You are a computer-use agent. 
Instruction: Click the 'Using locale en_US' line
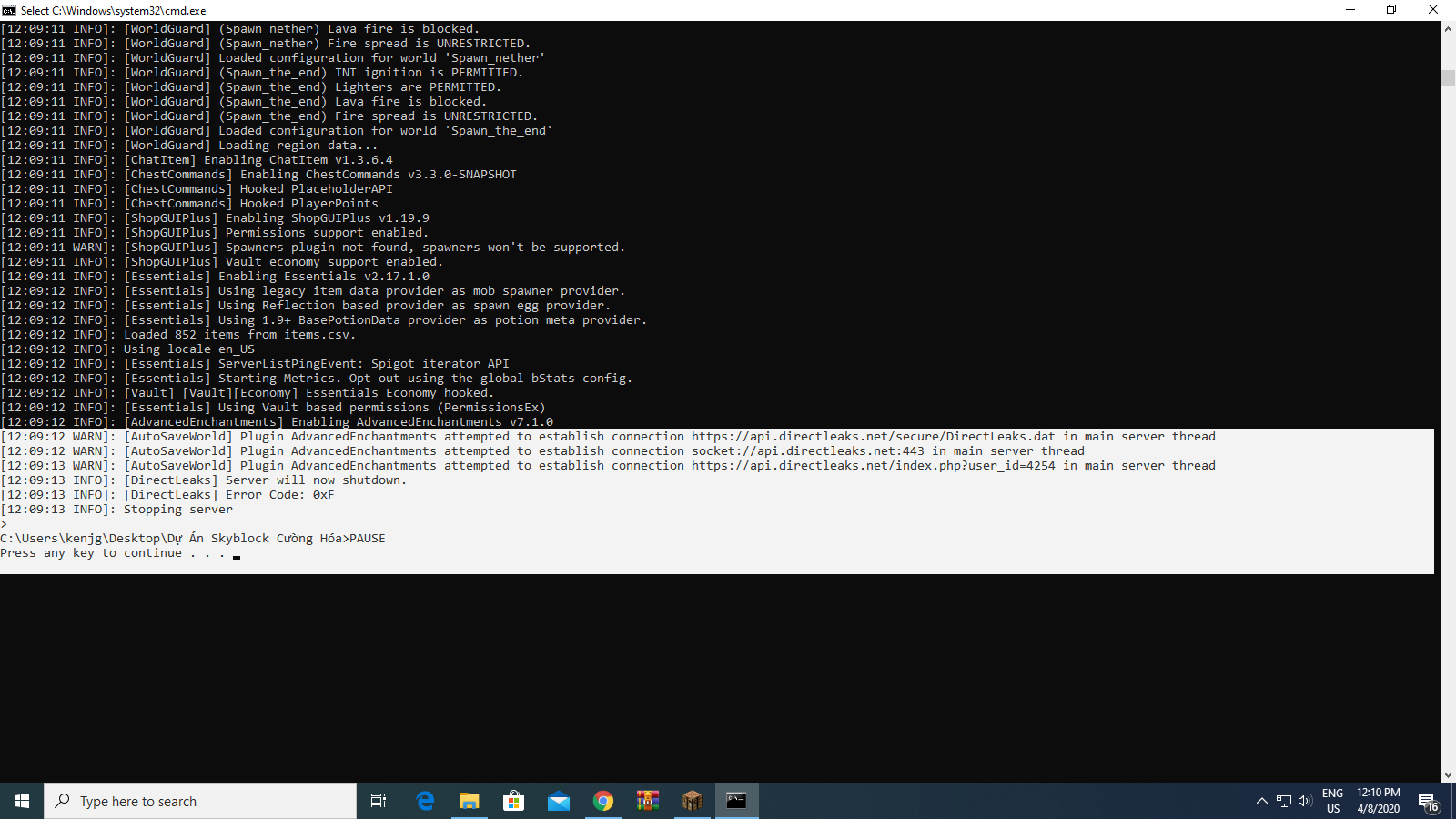click(127, 349)
